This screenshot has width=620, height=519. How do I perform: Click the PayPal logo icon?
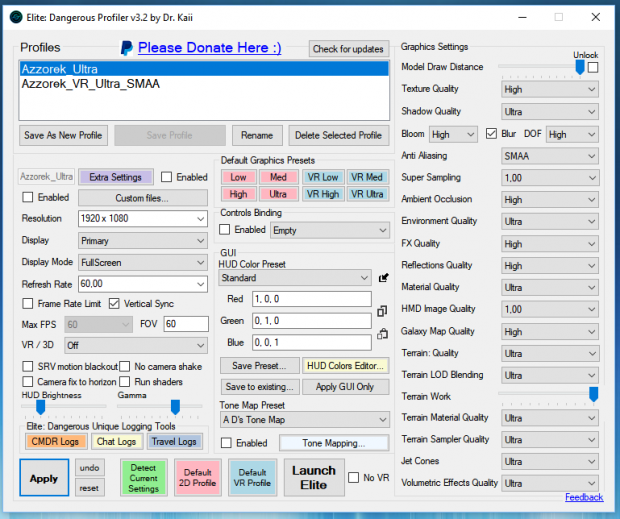click(x=127, y=48)
